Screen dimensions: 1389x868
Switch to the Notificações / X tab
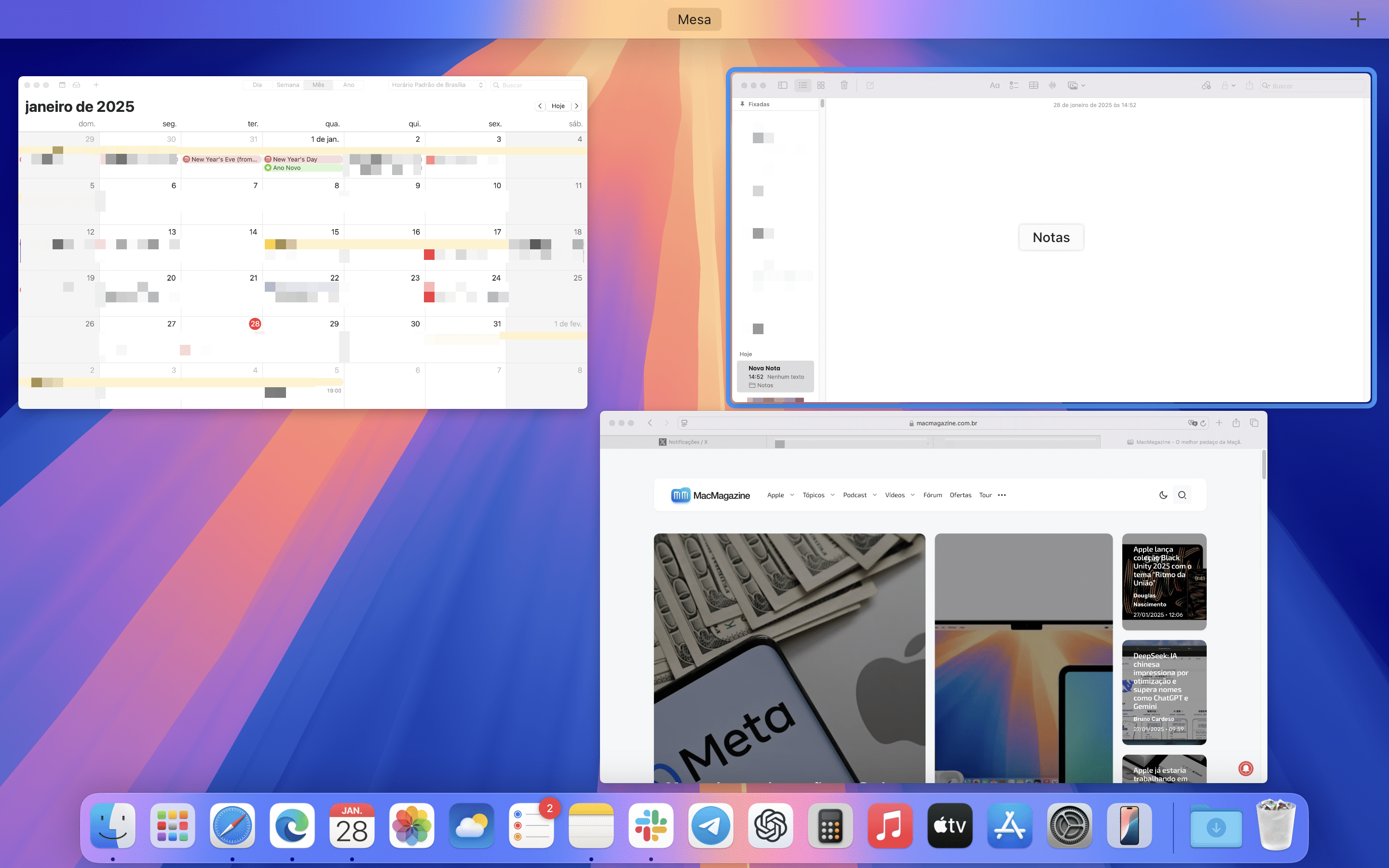click(x=683, y=442)
